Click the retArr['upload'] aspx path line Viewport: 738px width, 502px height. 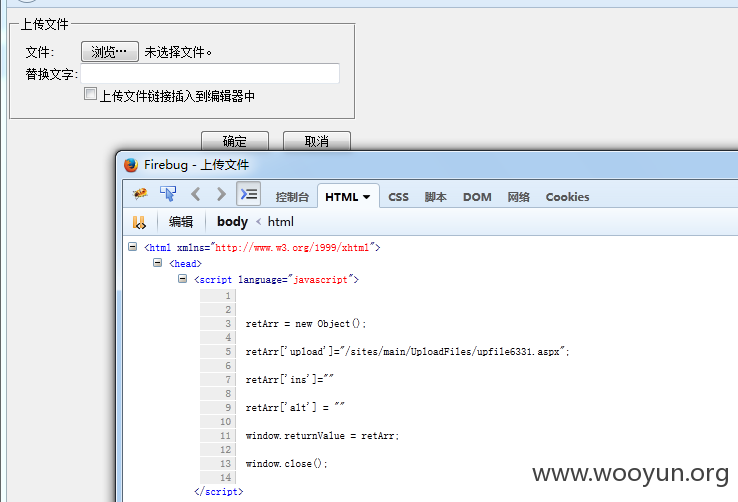tap(407, 351)
